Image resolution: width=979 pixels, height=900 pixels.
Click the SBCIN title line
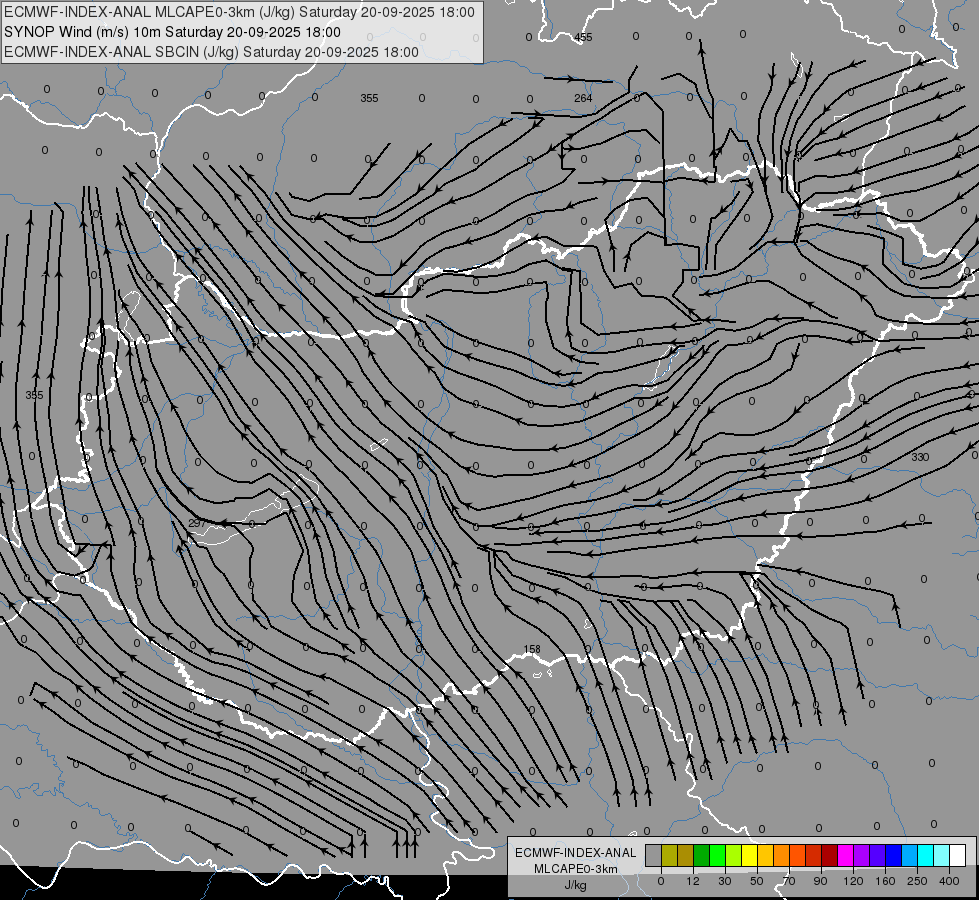point(211,52)
